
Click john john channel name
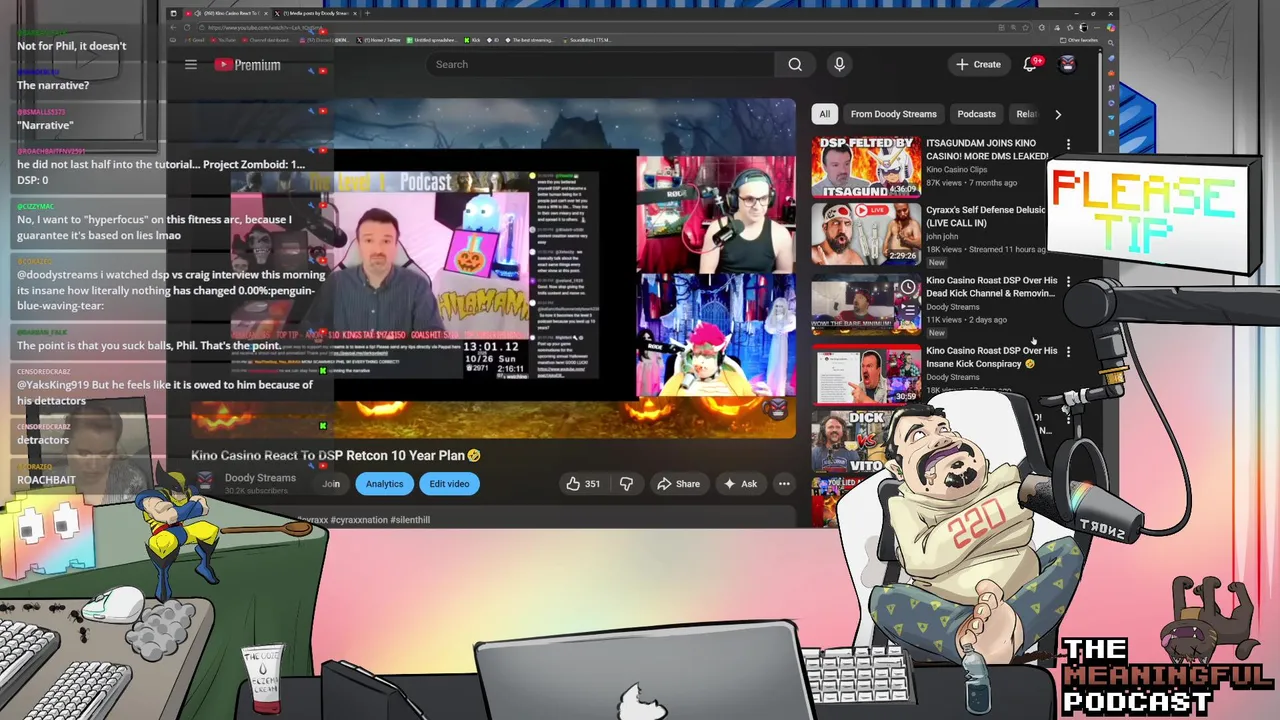tap(942, 237)
